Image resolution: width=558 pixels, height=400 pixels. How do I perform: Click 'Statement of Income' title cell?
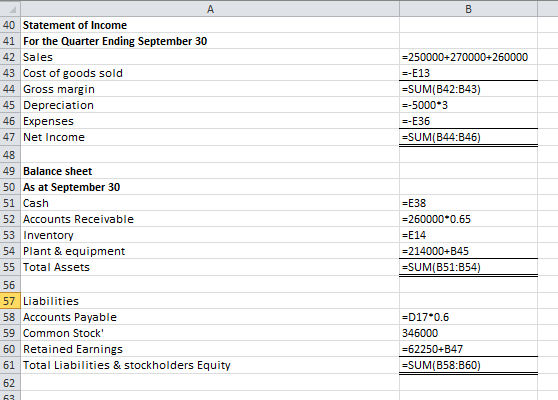210,25
